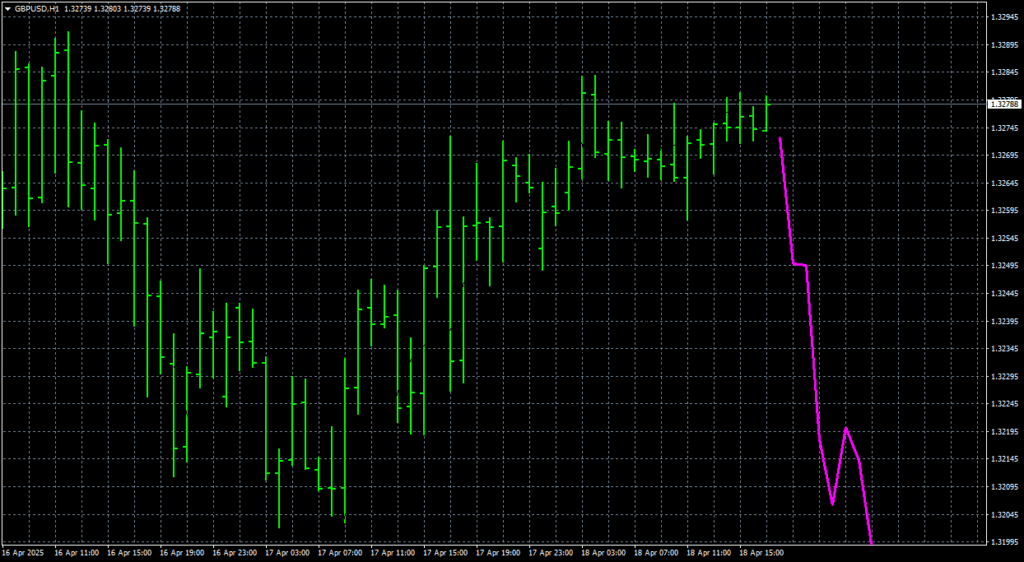1024x562 pixels.
Task: Click the GBPUSD,H1 chart title text
Action: pyautogui.click(x=38, y=8)
